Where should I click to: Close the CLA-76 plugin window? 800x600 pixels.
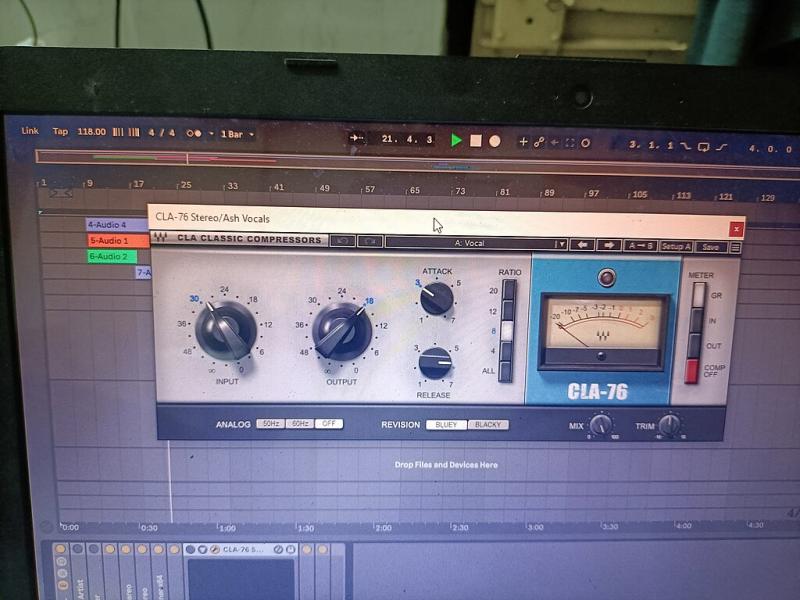(x=736, y=230)
